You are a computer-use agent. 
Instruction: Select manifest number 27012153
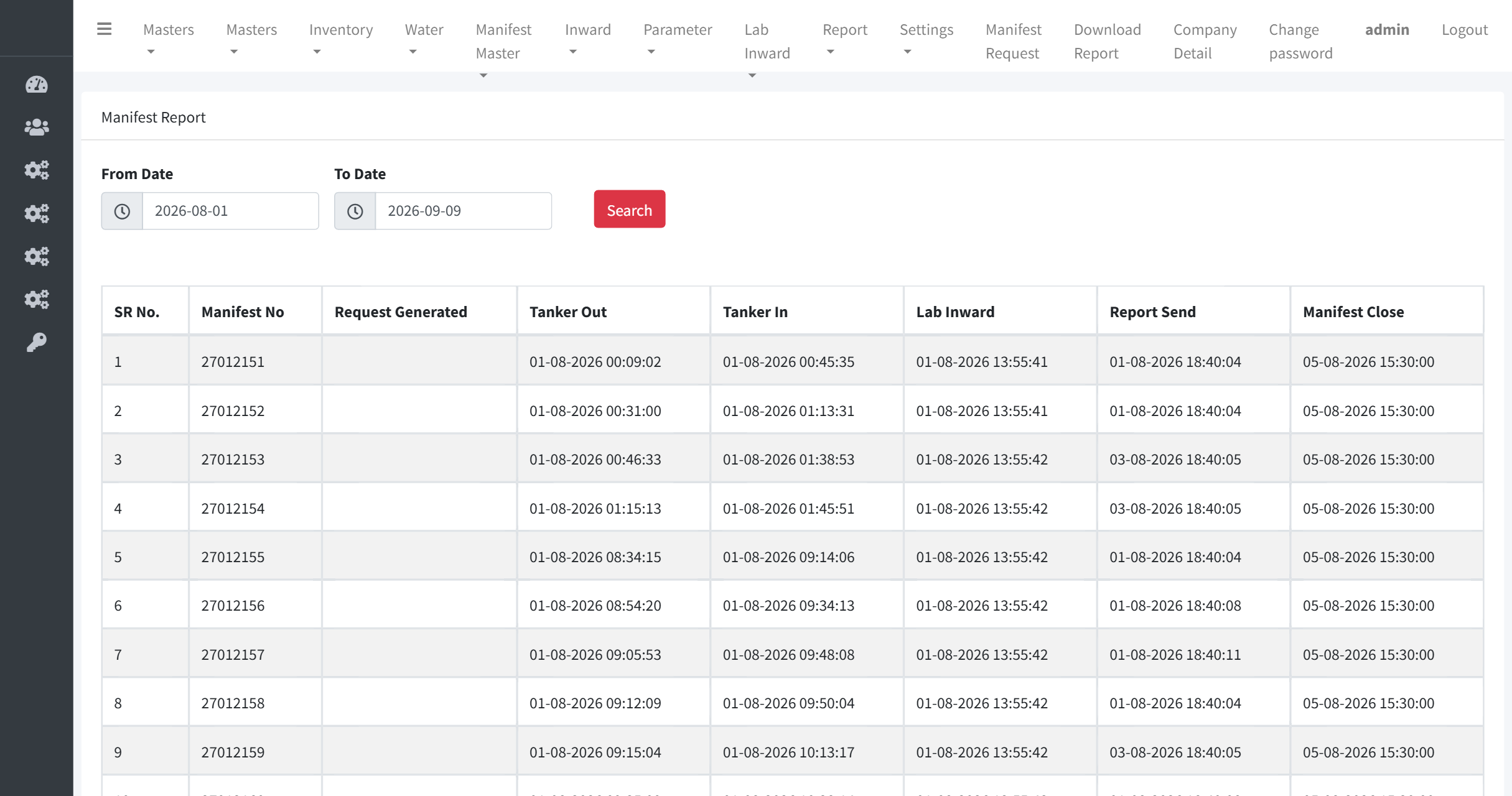pyautogui.click(x=233, y=460)
